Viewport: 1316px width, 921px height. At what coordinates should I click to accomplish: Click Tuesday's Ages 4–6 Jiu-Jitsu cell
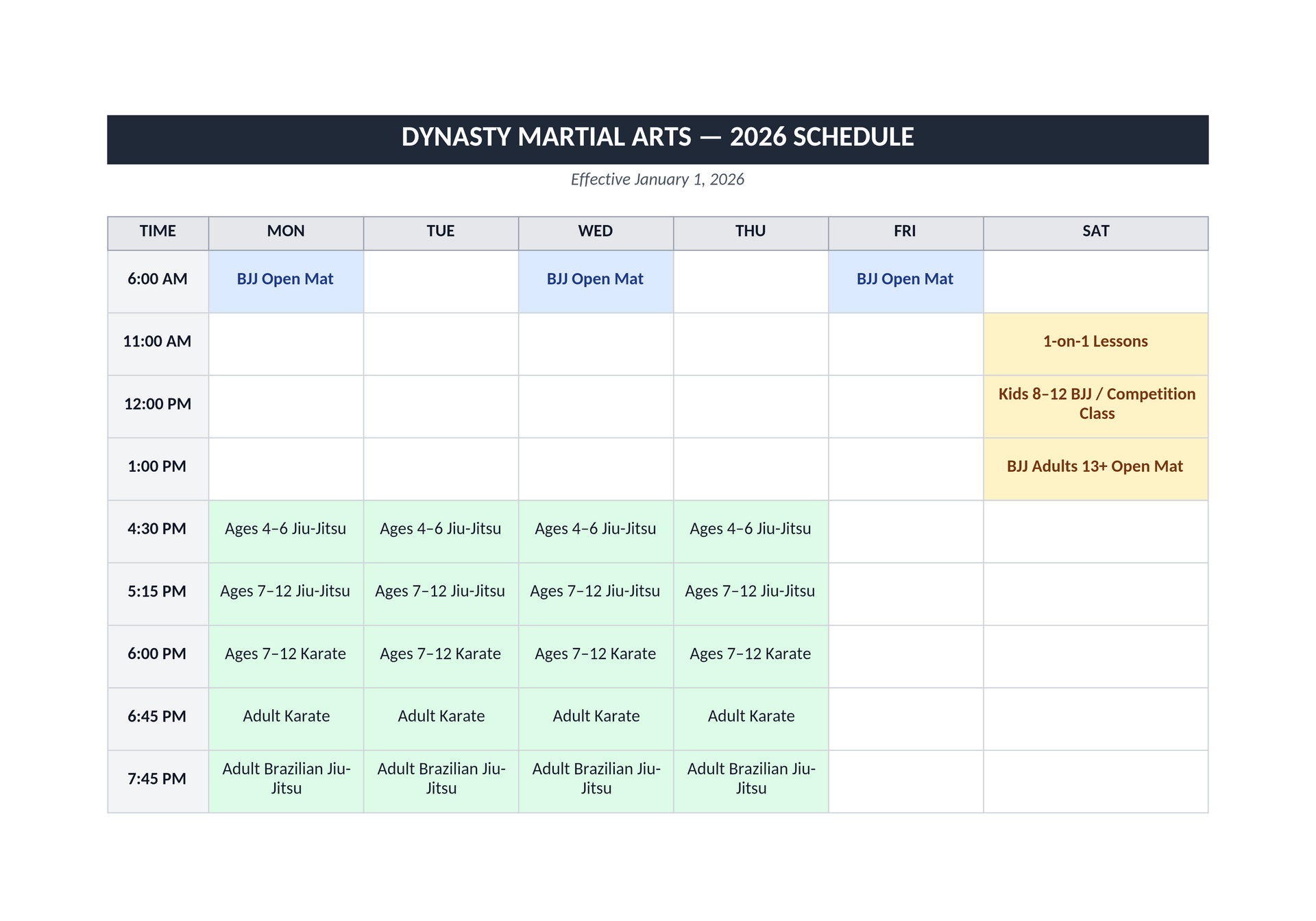(x=441, y=531)
